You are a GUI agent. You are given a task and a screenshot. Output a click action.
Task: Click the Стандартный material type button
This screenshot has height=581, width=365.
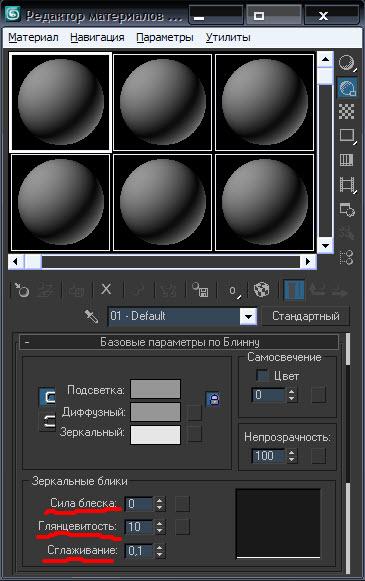306,316
